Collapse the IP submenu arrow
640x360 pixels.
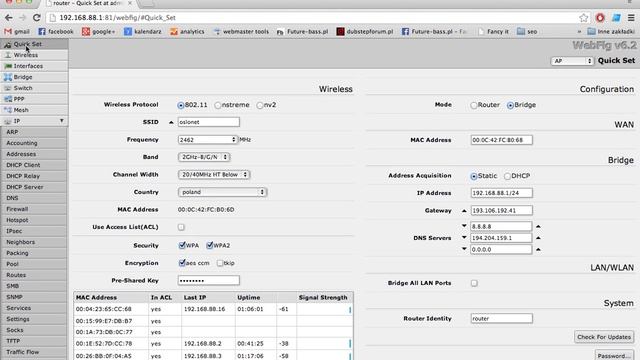click(62, 121)
